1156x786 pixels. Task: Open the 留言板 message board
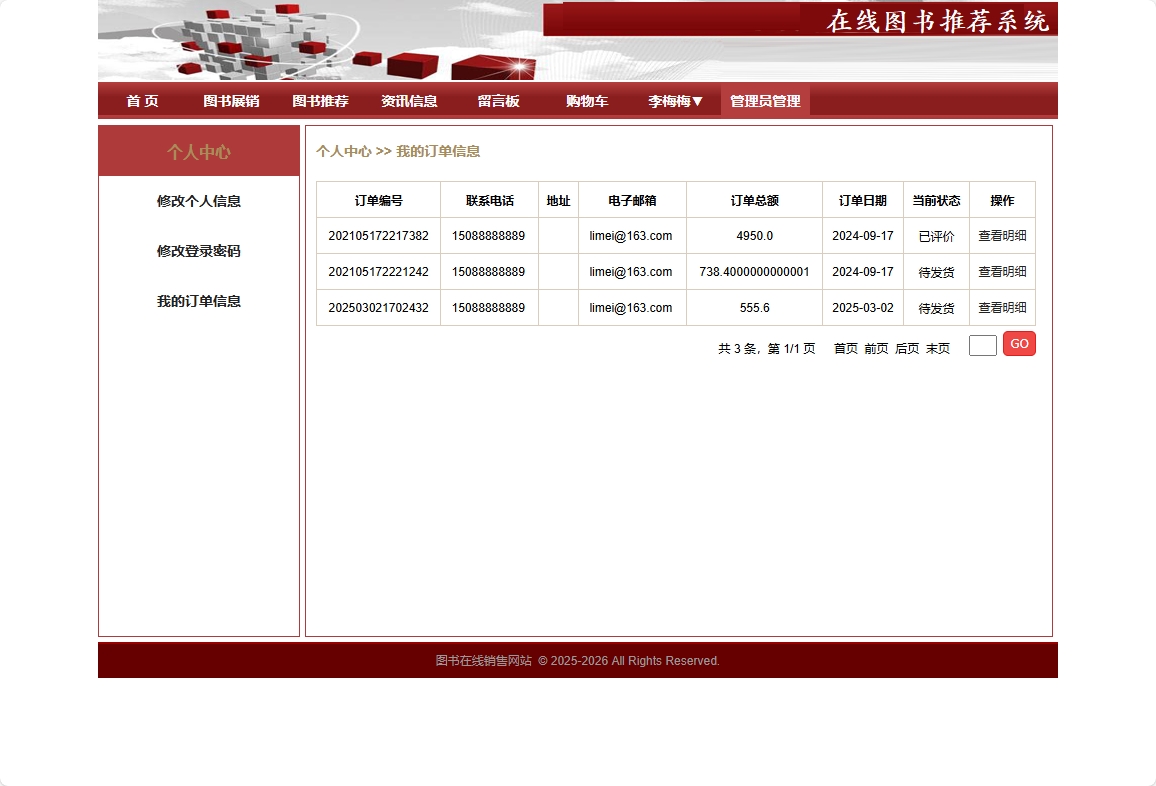[x=499, y=100]
